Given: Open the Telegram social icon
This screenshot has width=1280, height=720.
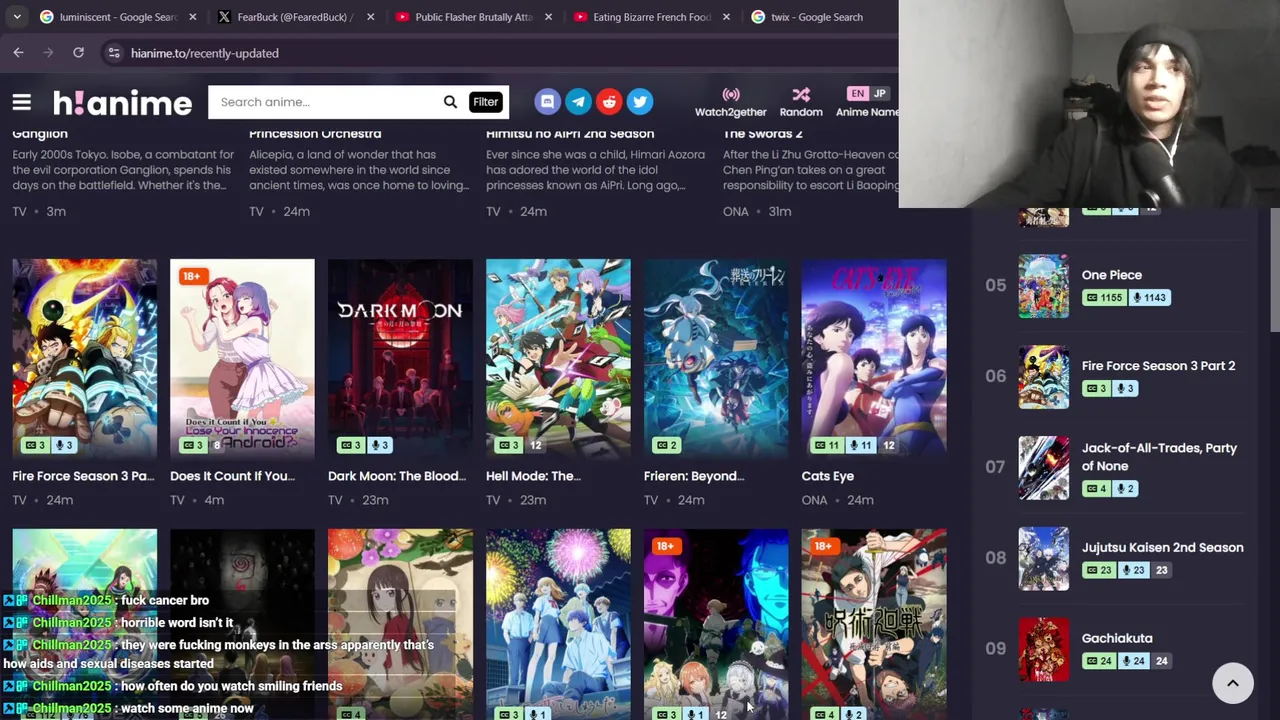Looking at the screenshot, I should (578, 101).
